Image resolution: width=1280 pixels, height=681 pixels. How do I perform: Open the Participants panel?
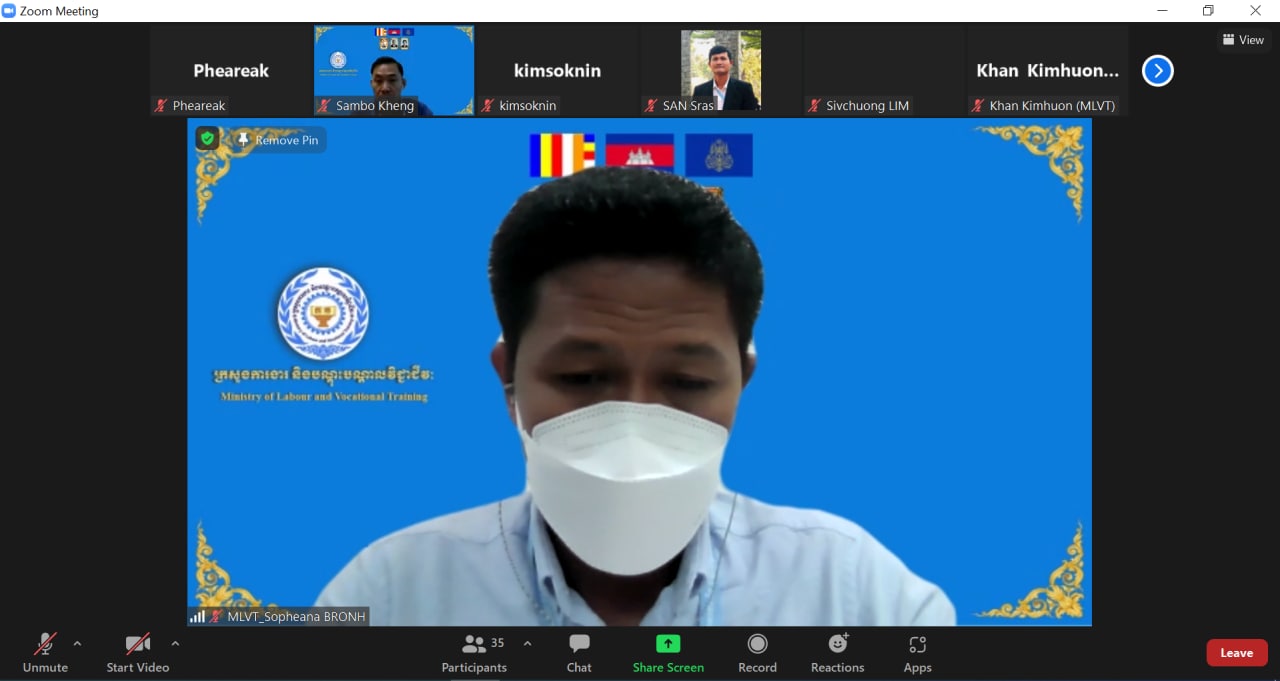click(x=474, y=653)
